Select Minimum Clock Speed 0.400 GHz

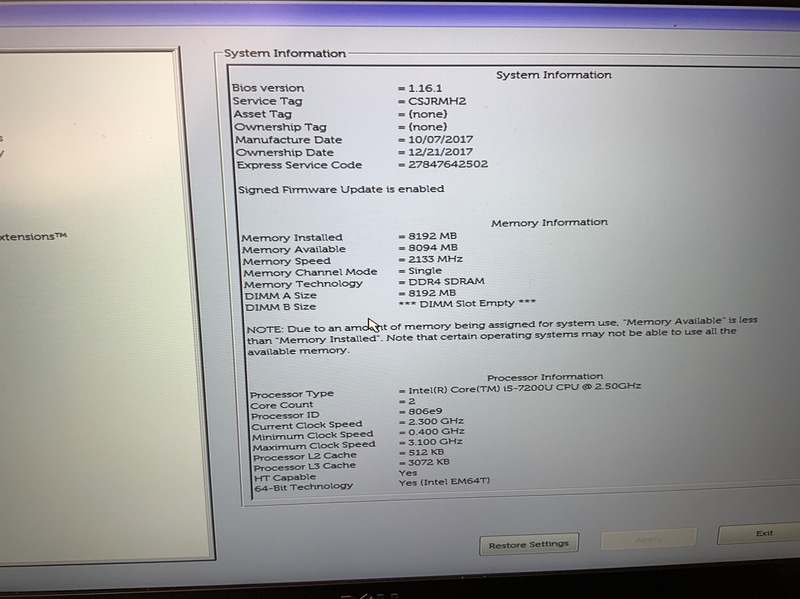coord(436,432)
